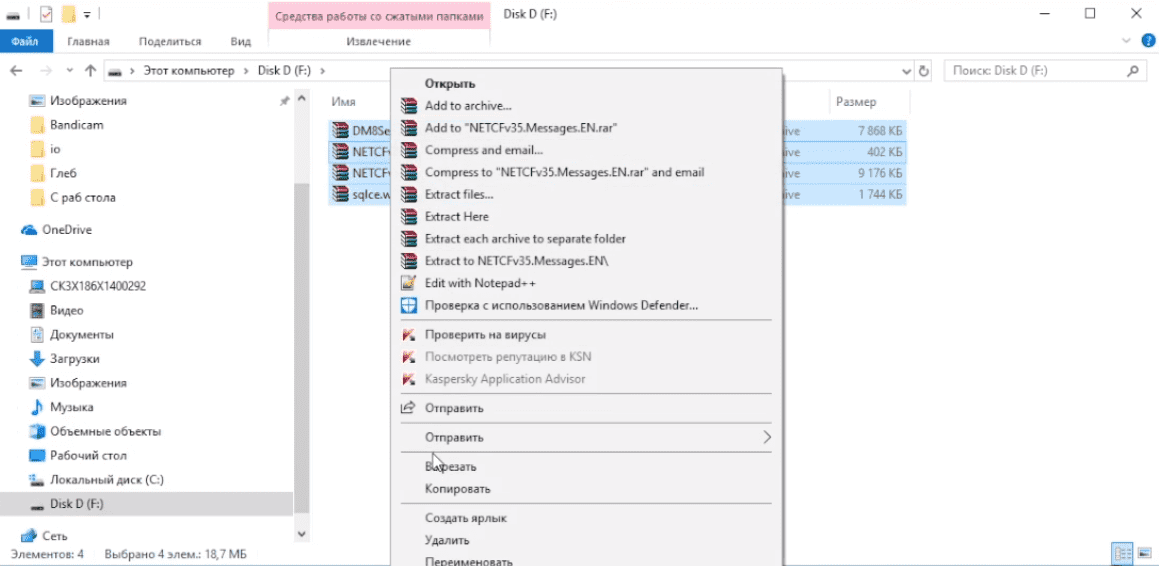Screen dimensions: 1159x566
Task: Choose Edit with Notepad++
Action: pyautogui.click(x=480, y=283)
